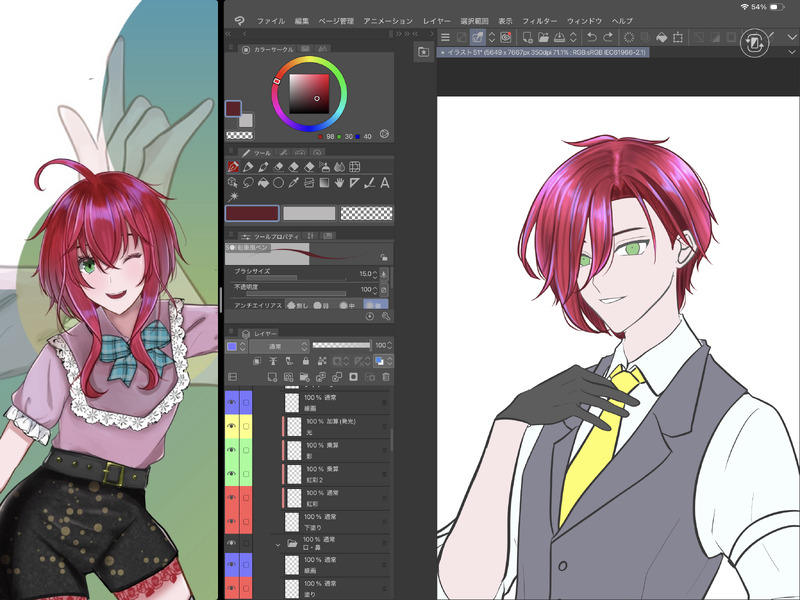Tick the checkbox beside the 虹彩 layer

point(246,498)
